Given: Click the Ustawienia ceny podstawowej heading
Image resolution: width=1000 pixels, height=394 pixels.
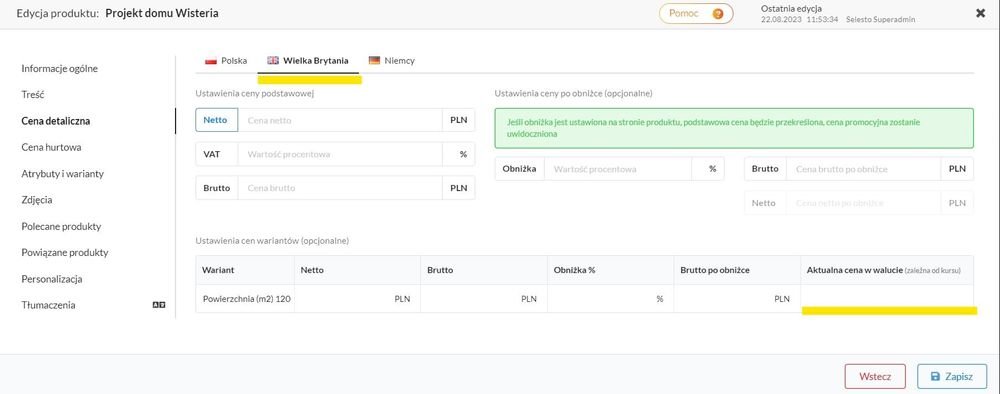Looking at the screenshot, I should click(x=255, y=94).
